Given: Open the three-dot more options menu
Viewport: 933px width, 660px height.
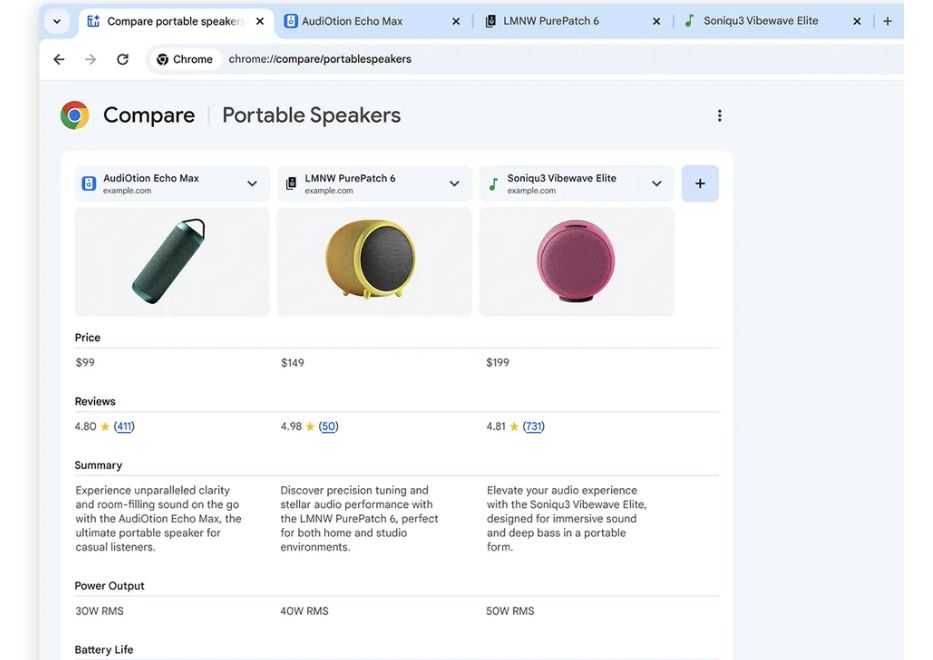Looking at the screenshot, I should 719,116.
